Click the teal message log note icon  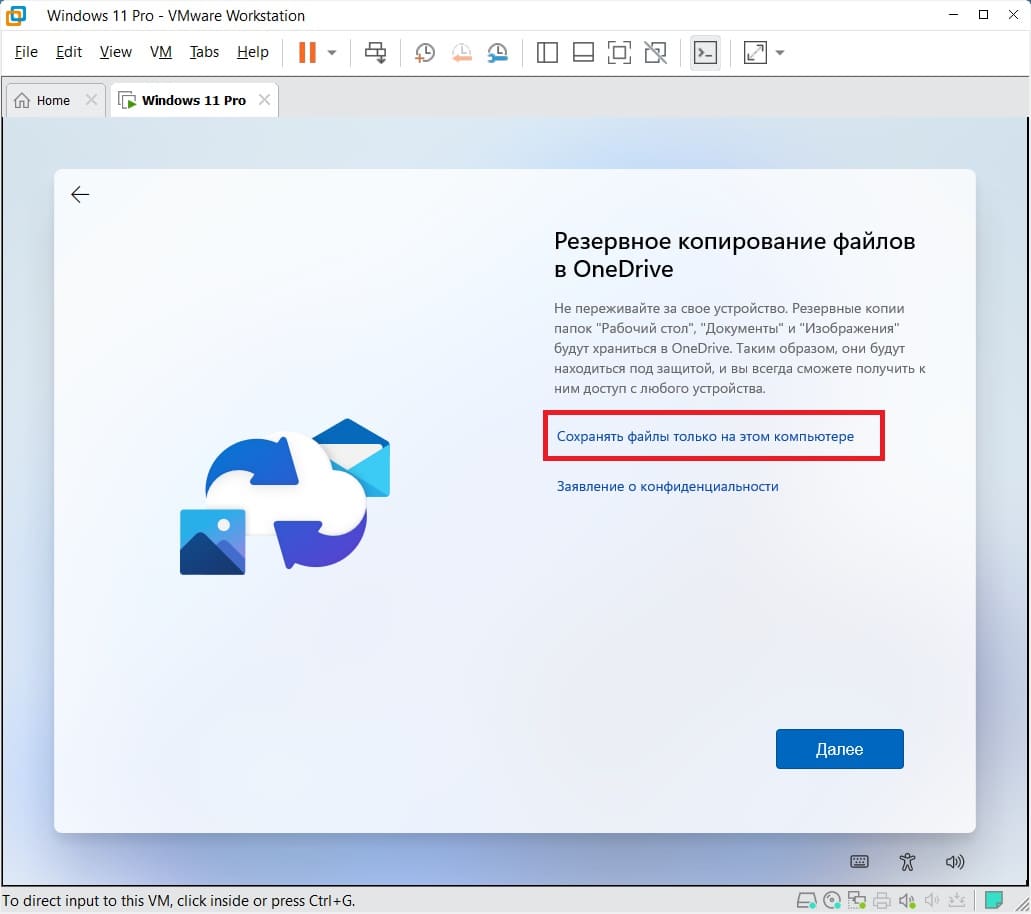994,900
